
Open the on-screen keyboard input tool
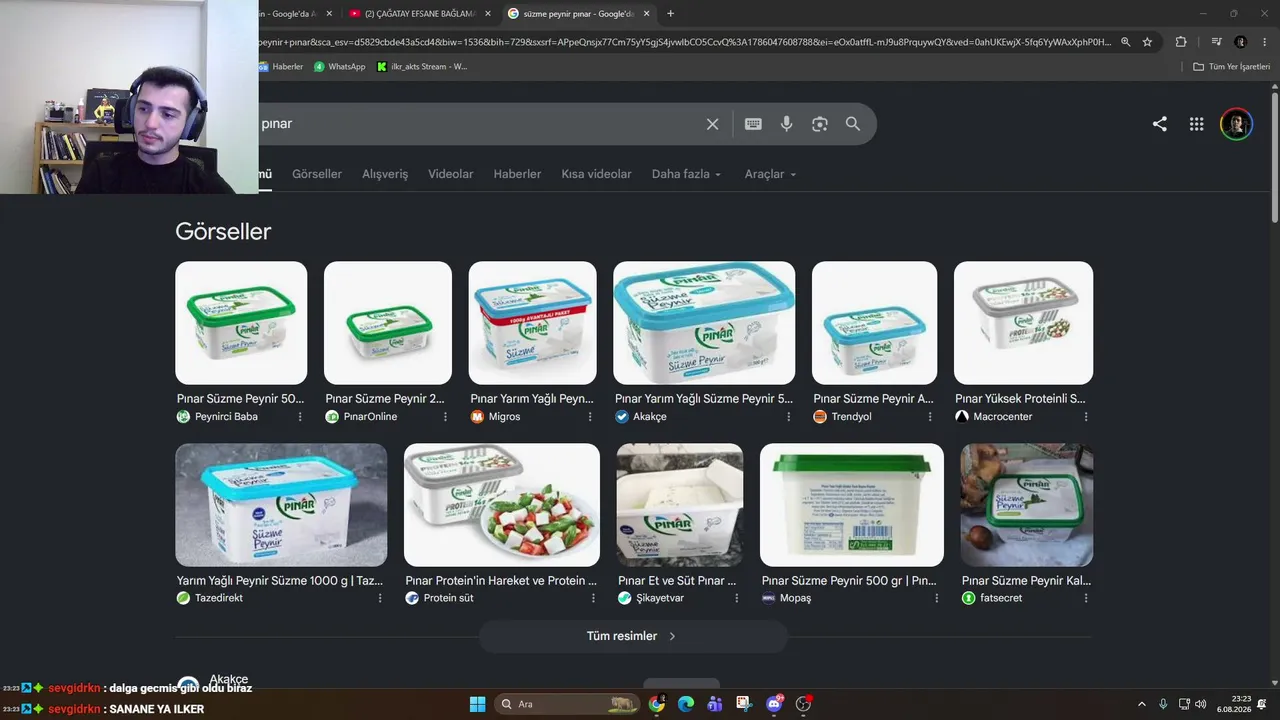[753, 124]
